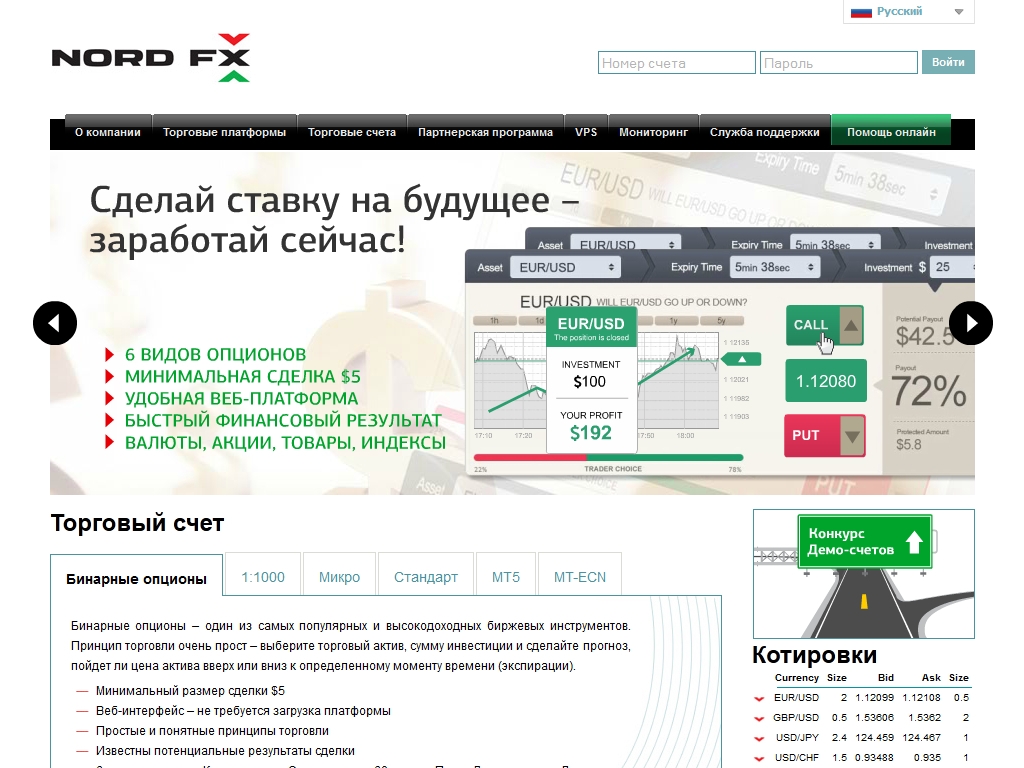
Task: Open the demo account contest banner
Action: (x=863, y=574)
